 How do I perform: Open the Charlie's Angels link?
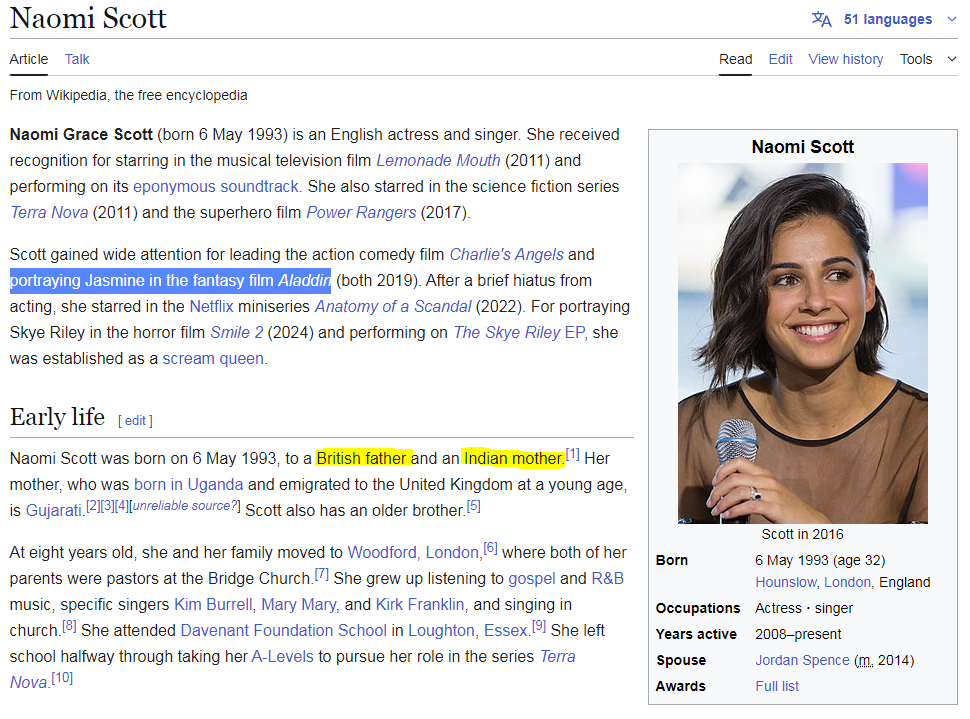[x=507, y=254]
